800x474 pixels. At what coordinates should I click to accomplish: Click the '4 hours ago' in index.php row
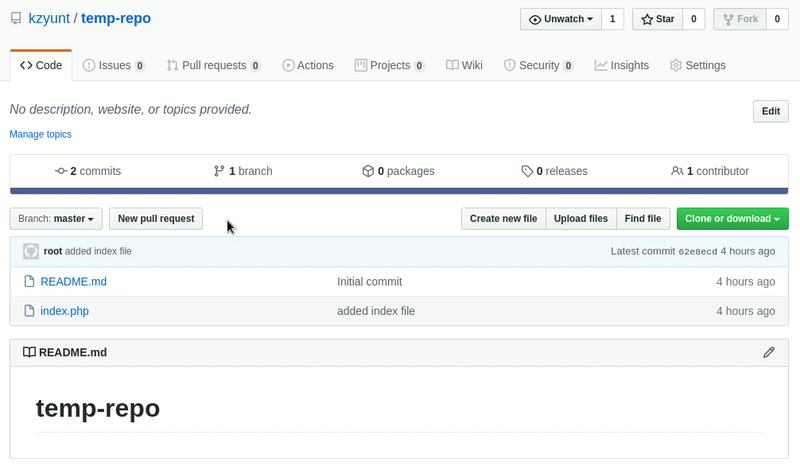pyautogui.click(x=745, y=311)
